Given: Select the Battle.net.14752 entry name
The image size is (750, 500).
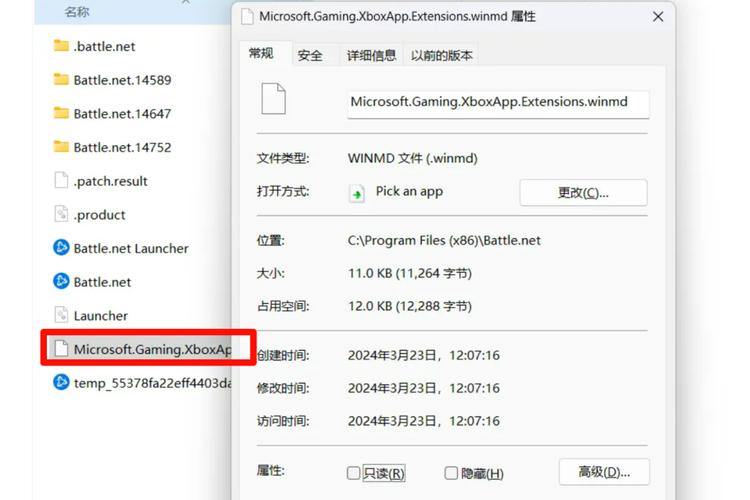Looking at the screenshot, I should click(122, 147).
